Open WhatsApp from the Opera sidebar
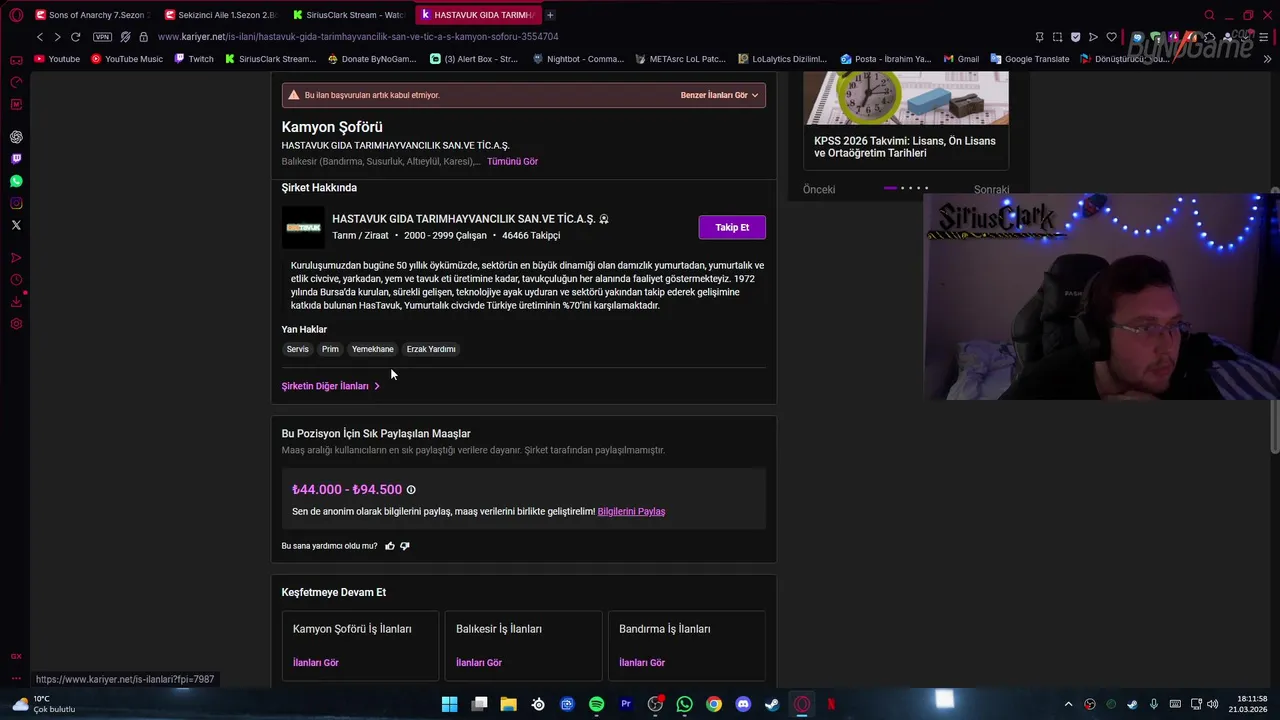 (16, 181)
